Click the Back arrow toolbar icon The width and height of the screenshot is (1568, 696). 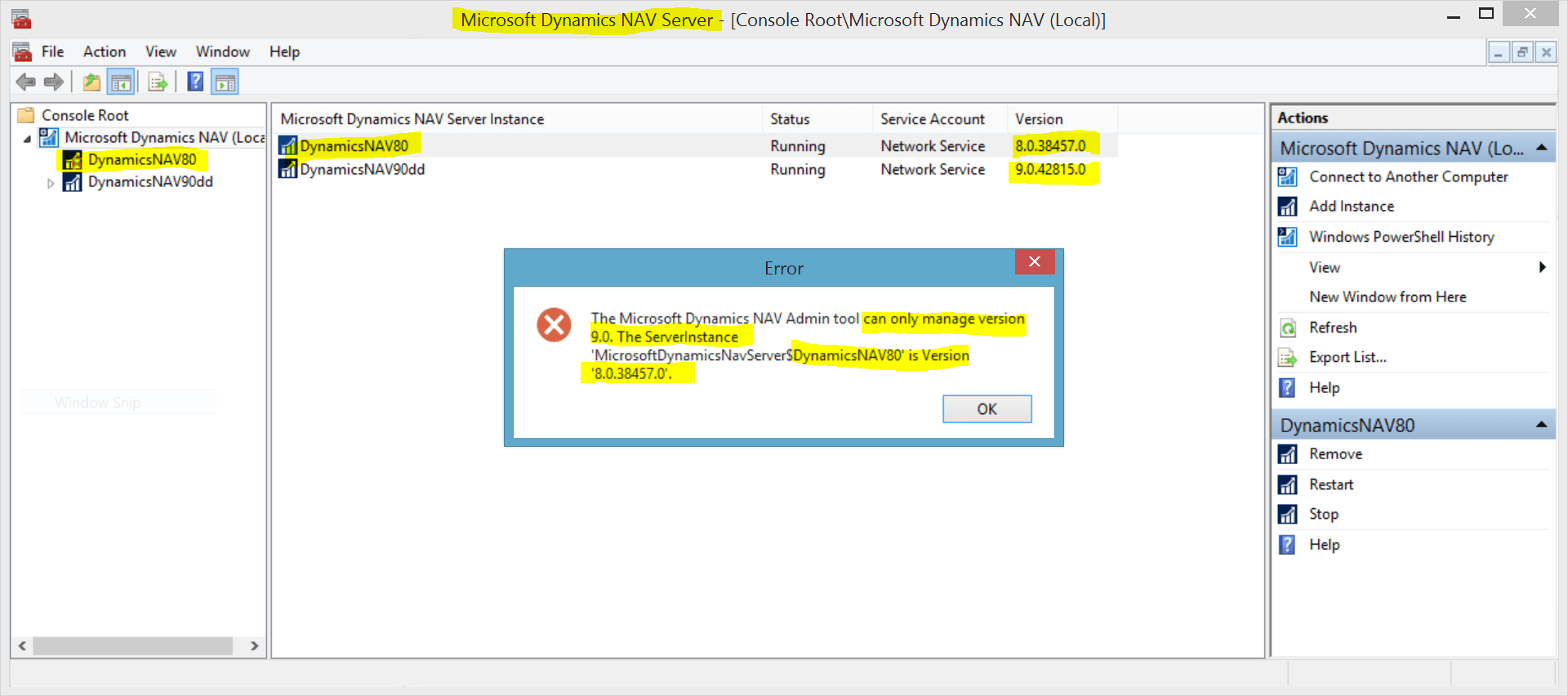tap(25, 83)
